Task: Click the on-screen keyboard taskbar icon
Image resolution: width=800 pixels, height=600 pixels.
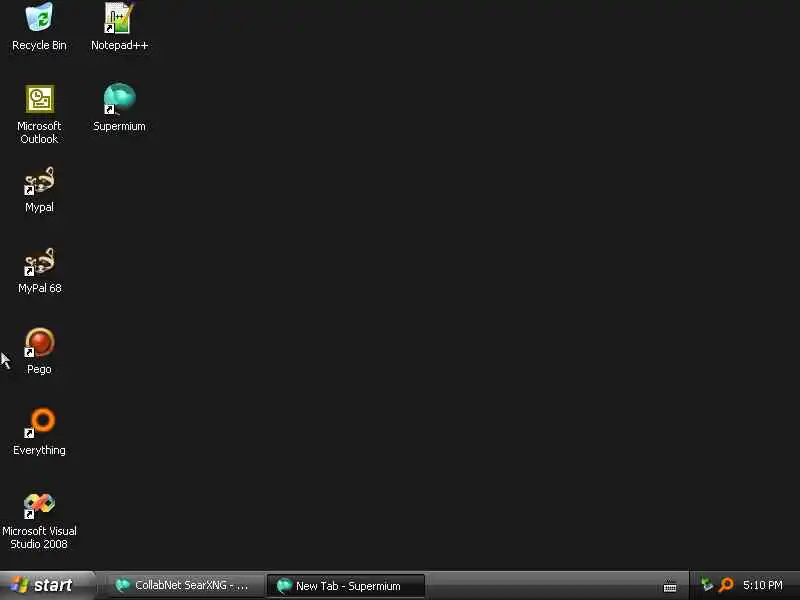Action: [x=670, y=587]
